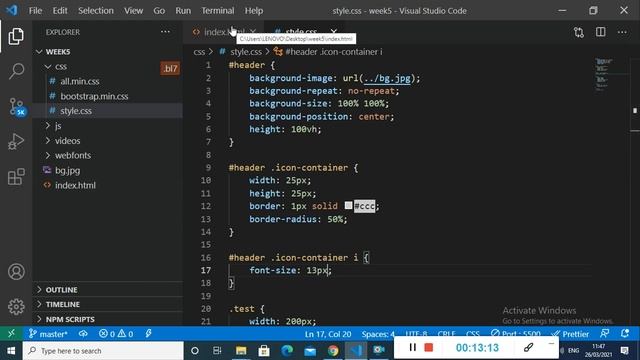Open the Explorer view in the activity bar
The width and height of the screenshot is (640, 360).
(x=16, y=36)
